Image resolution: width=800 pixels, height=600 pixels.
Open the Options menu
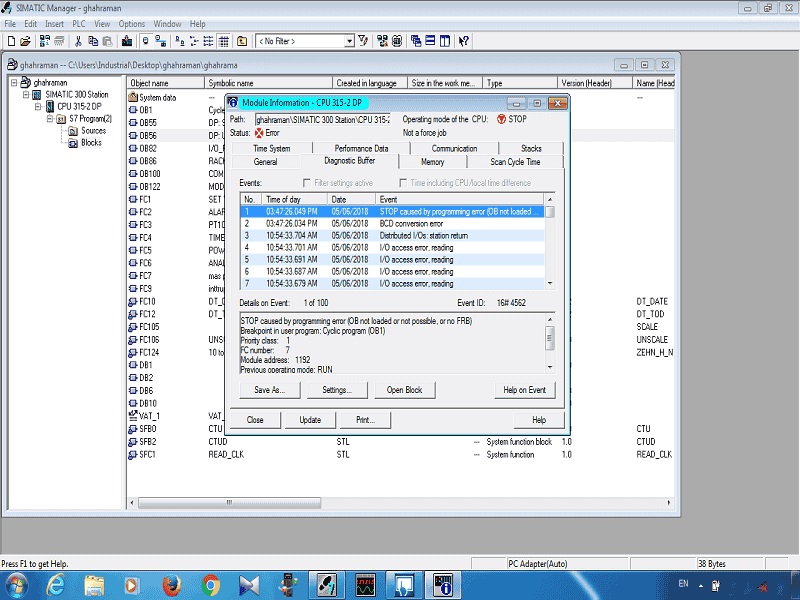(132, 24)
